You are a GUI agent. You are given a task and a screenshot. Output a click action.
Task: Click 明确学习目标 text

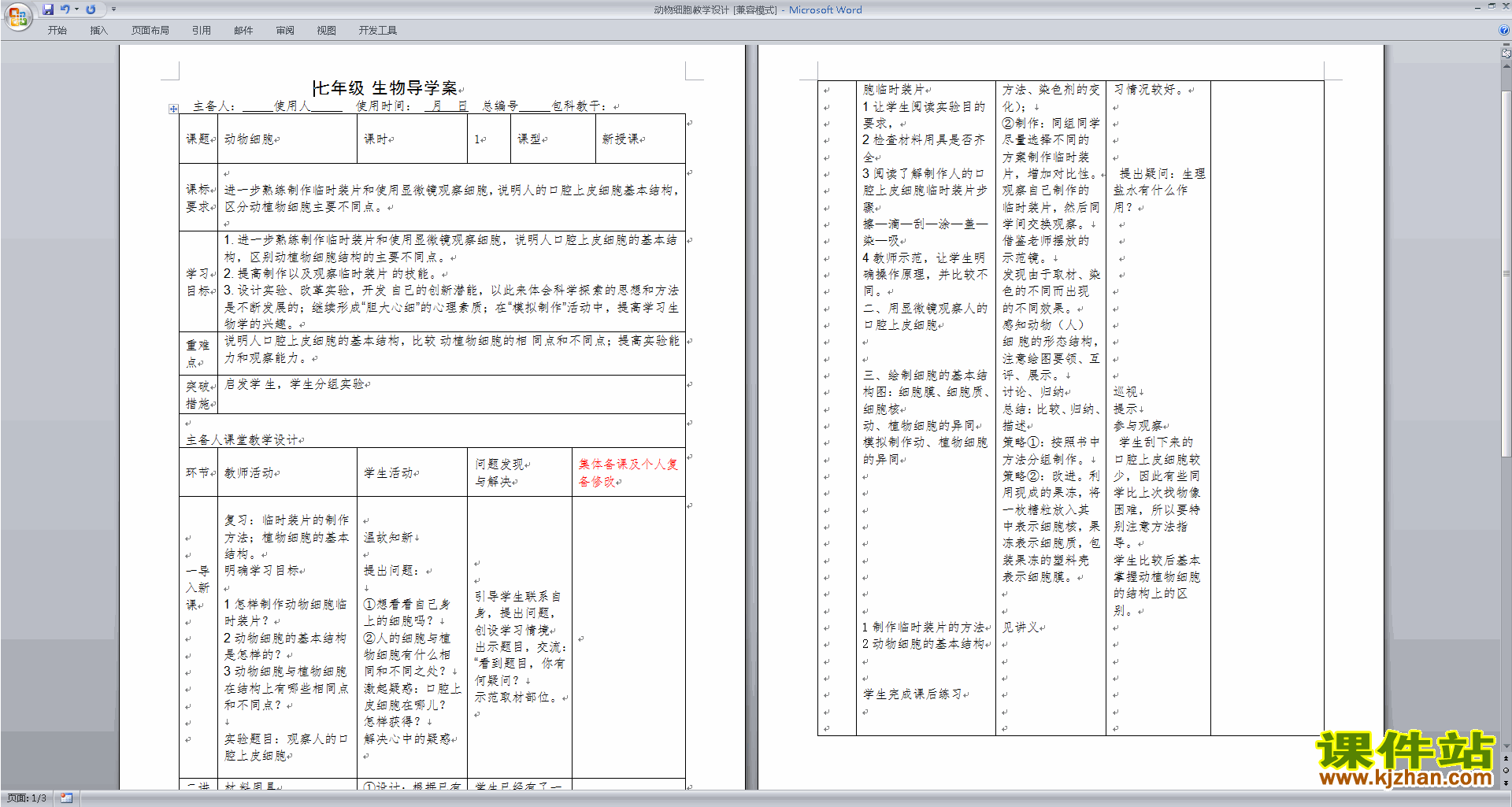[261, 570]
